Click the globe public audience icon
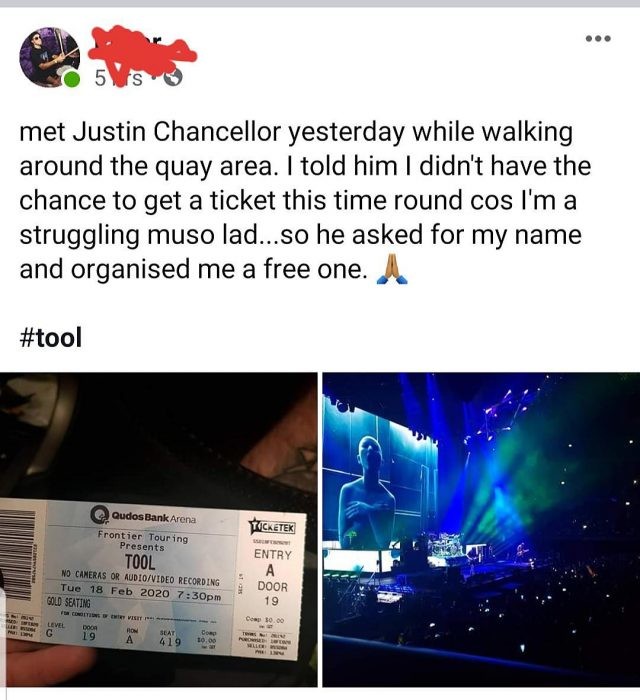The width and height of the screenshot is (640, 700). pos(173,79)
